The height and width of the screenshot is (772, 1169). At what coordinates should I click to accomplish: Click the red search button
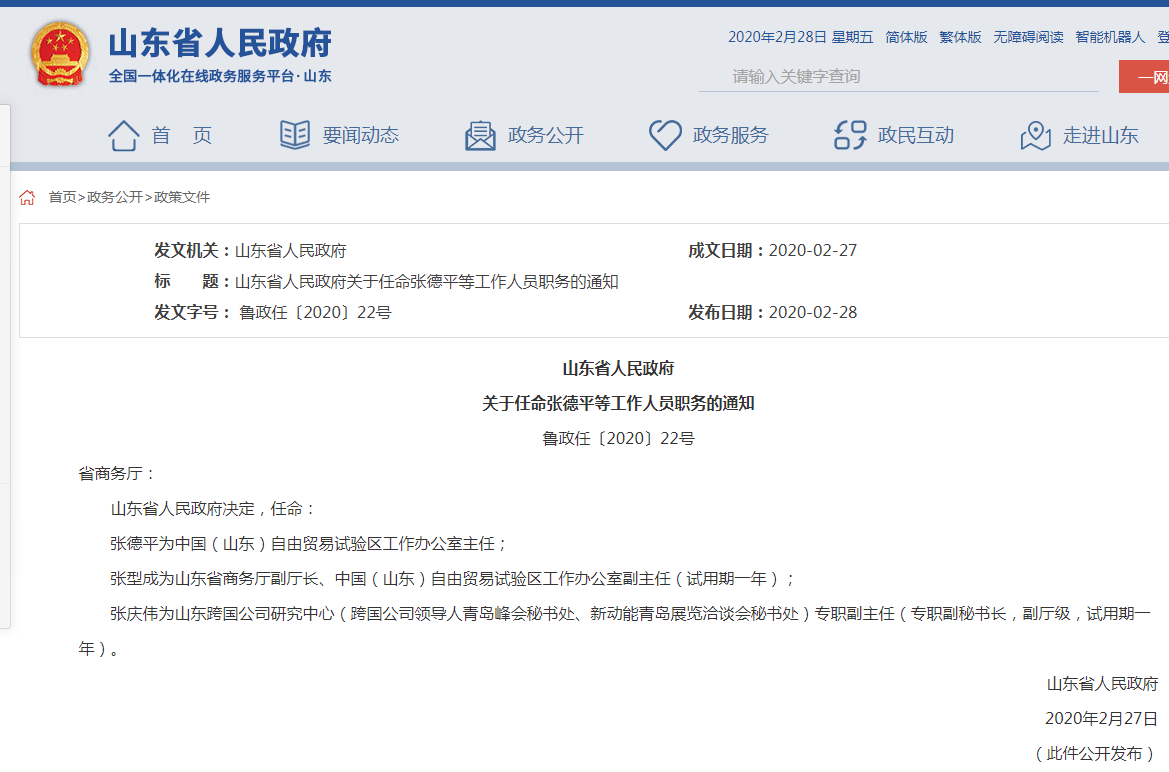[1144, 77]
